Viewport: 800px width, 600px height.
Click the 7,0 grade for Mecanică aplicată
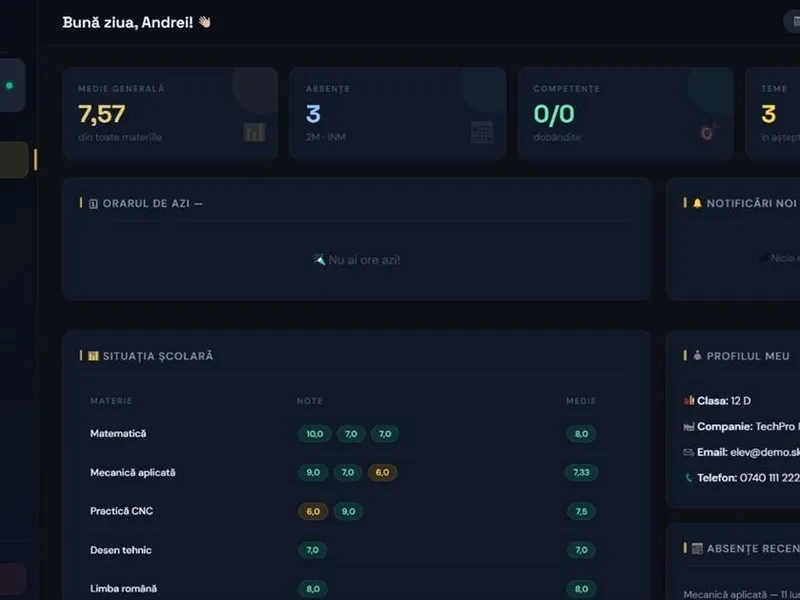pyautogui.click(x=348, y=472)
